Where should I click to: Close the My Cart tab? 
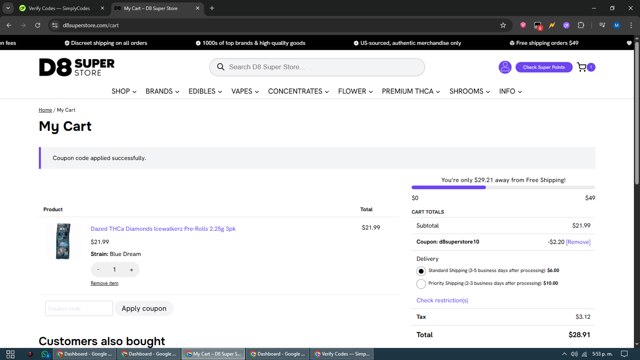coord(198,8)
